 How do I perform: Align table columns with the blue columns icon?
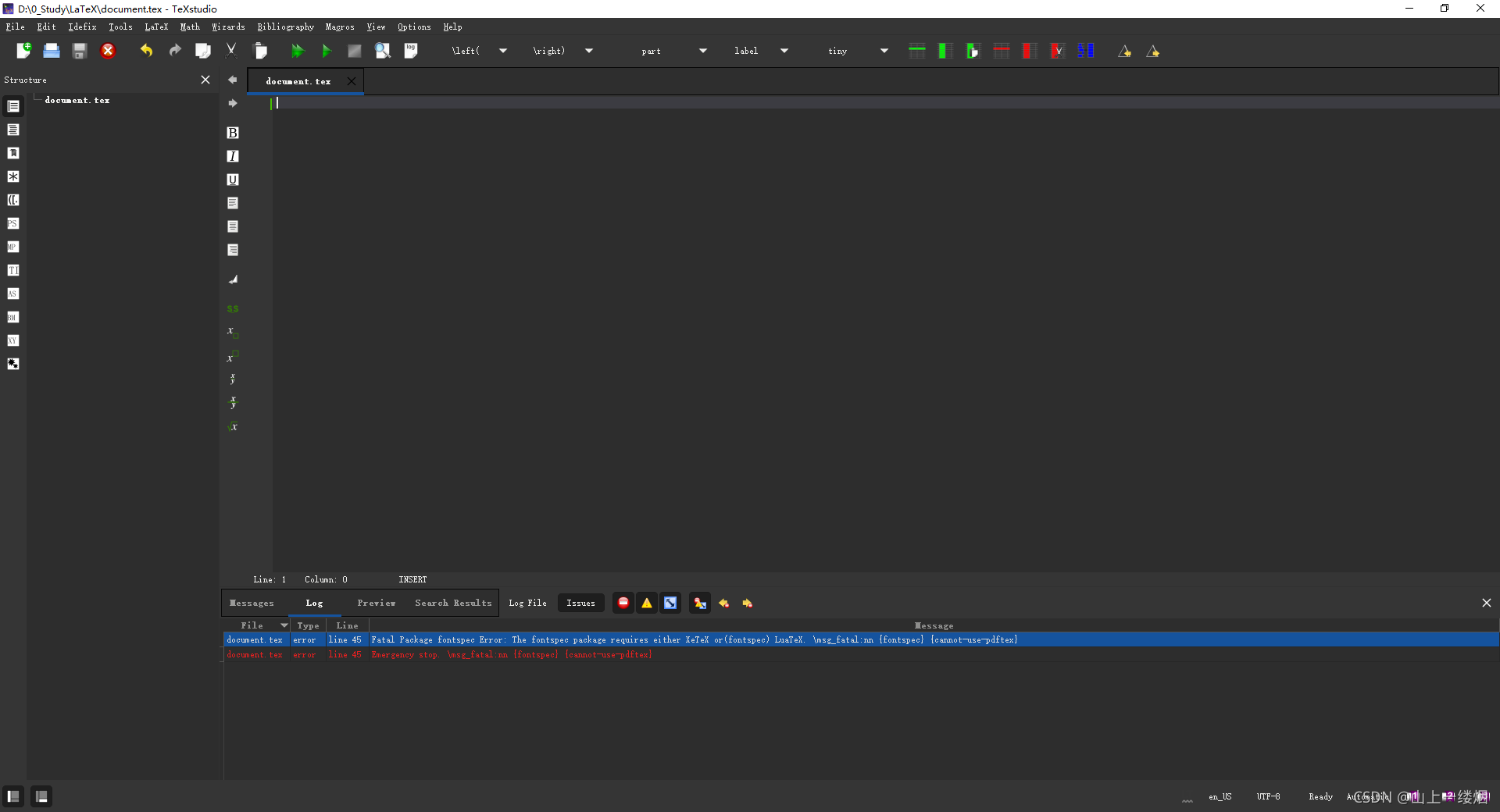(x=1086, y=51)
